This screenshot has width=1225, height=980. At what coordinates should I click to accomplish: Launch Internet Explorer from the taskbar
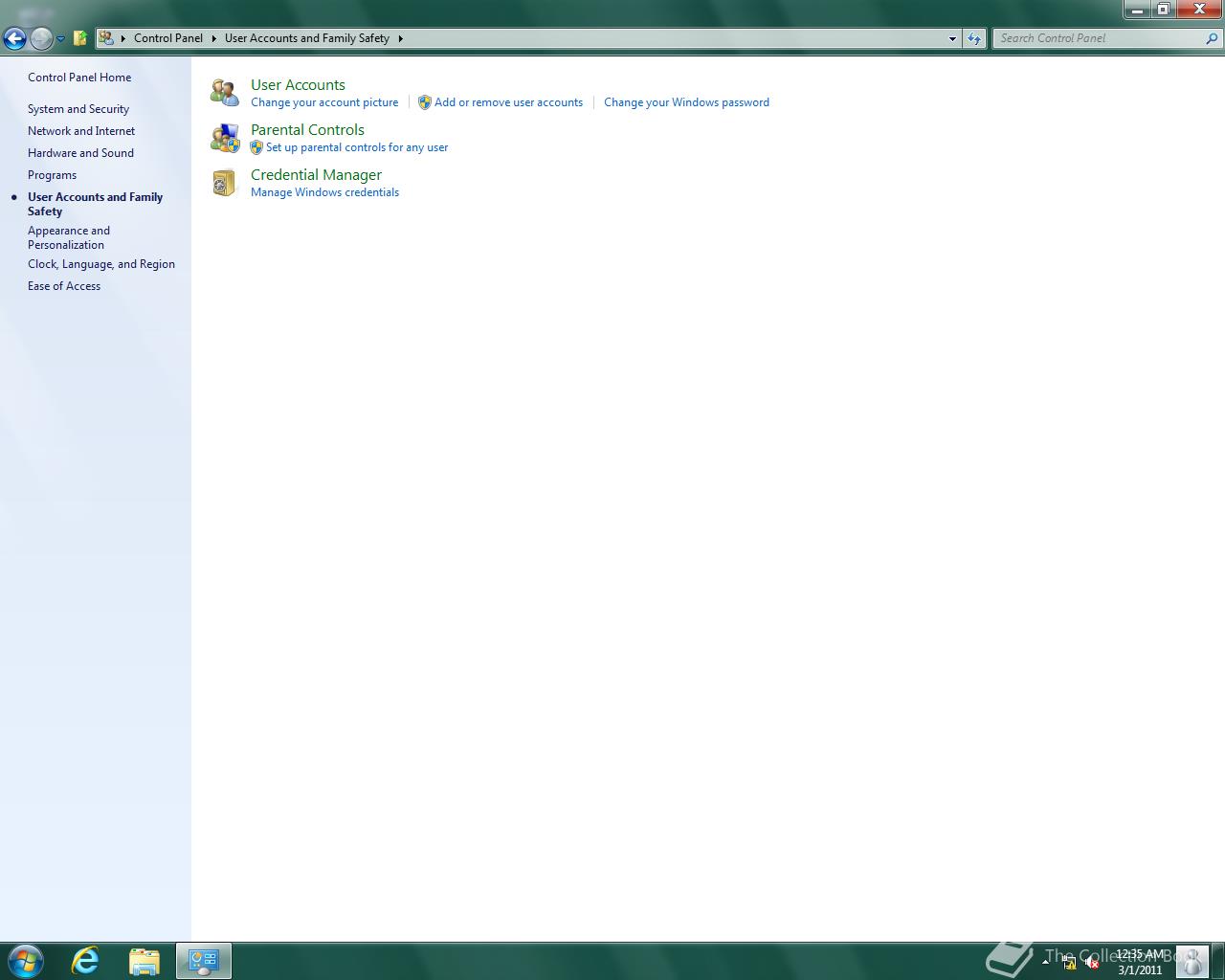84,960
